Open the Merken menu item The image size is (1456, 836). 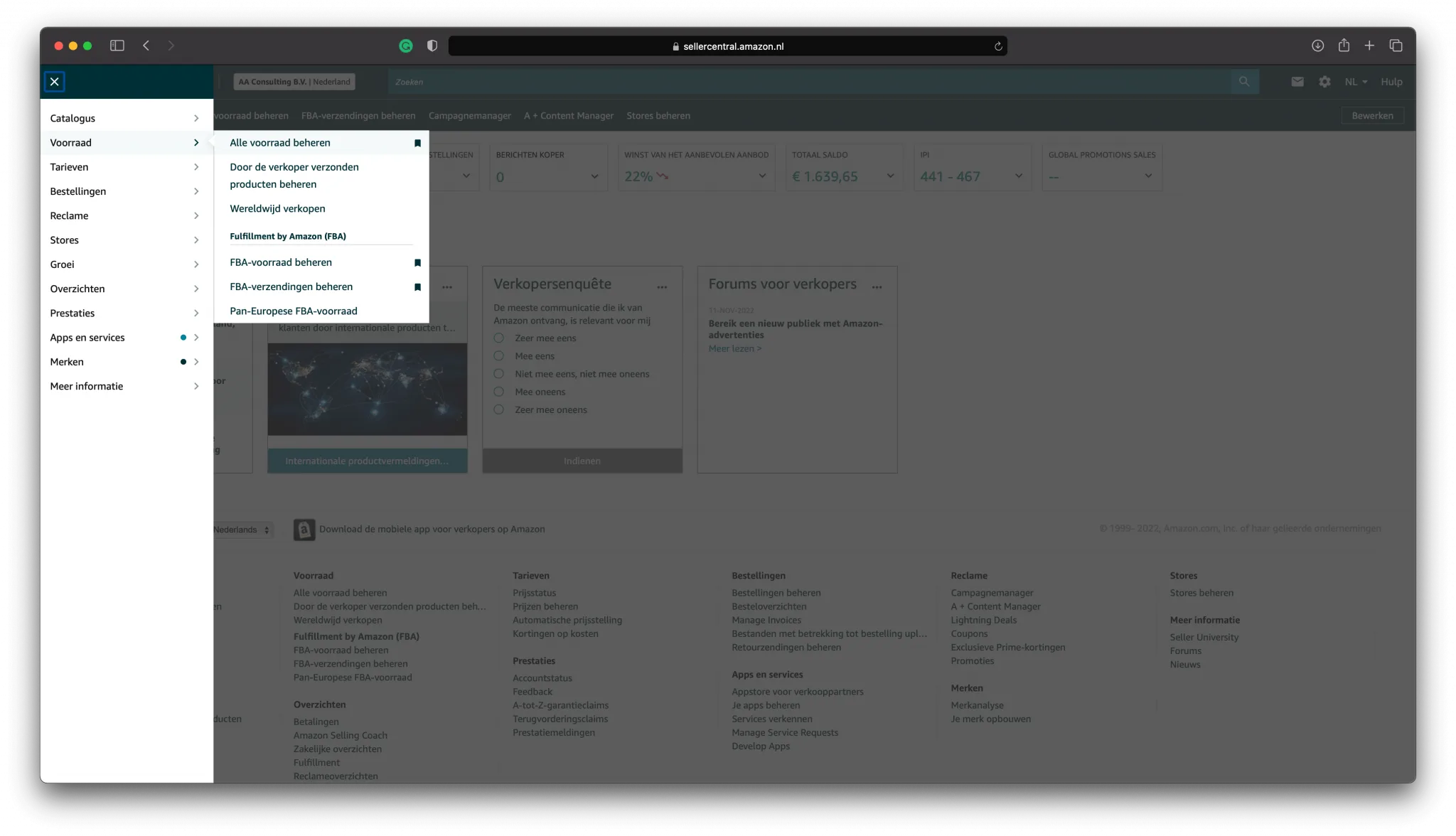127,362
